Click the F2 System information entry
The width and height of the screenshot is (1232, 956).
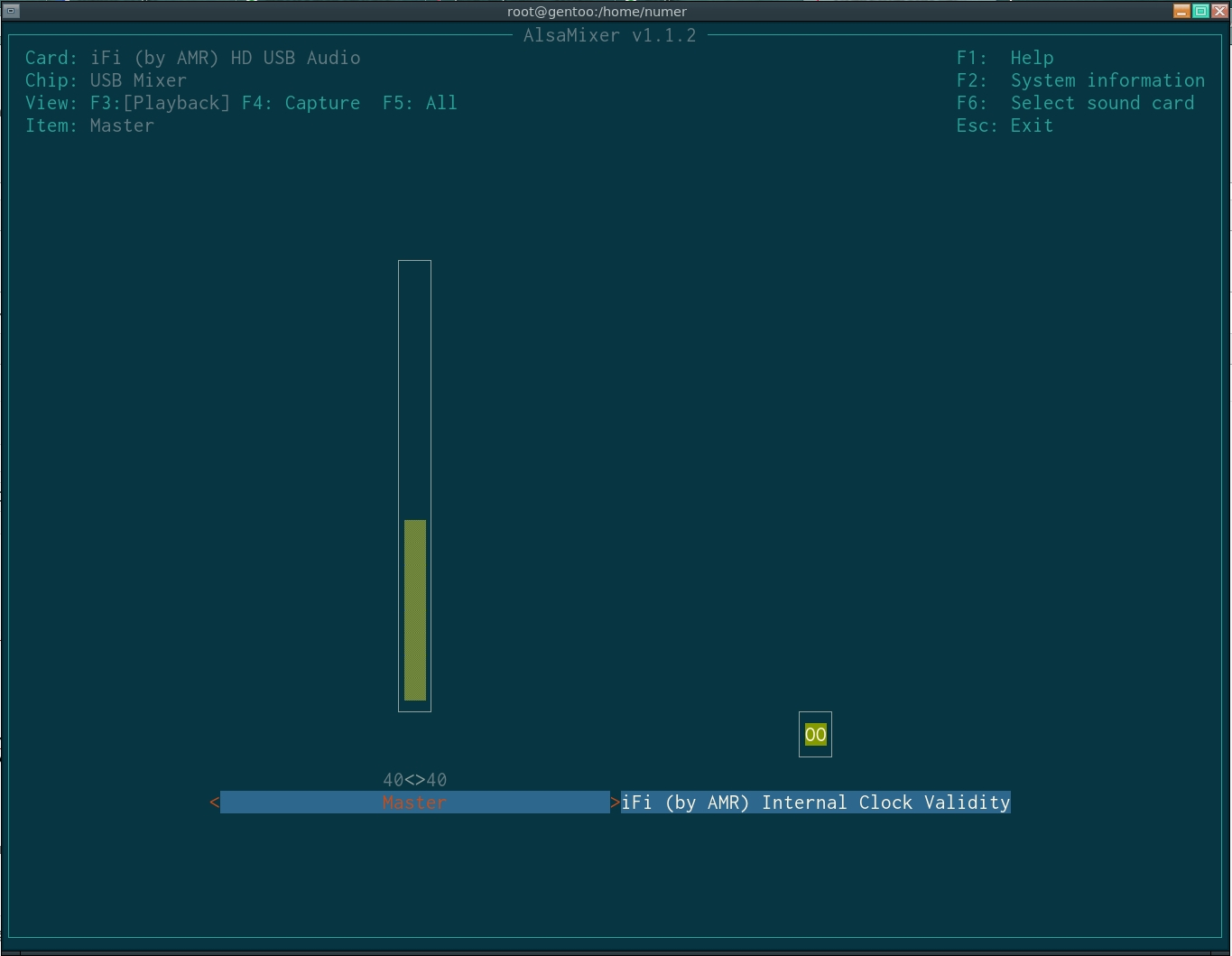(1080, 80)
